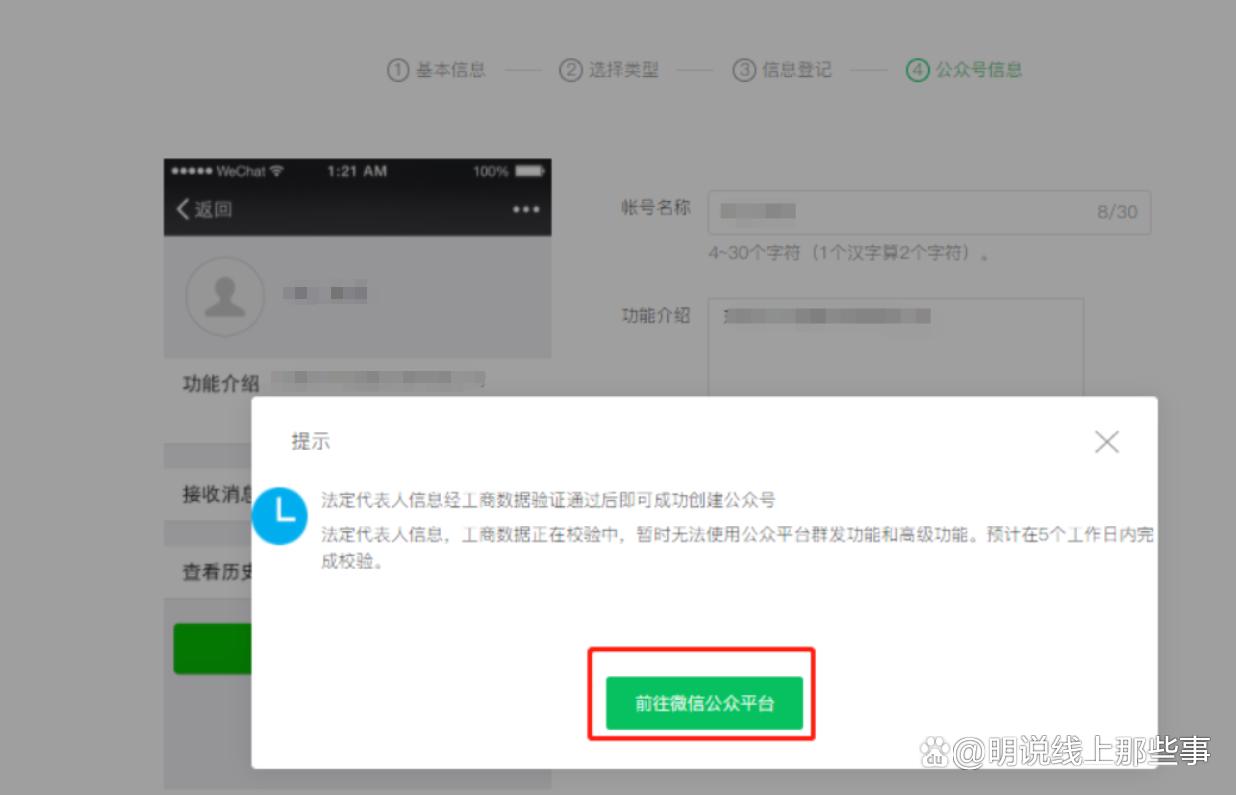Click the 1:21 AM time in phone preview
The width and height of the screenshot is (1236, 795).
coord(357,171)
